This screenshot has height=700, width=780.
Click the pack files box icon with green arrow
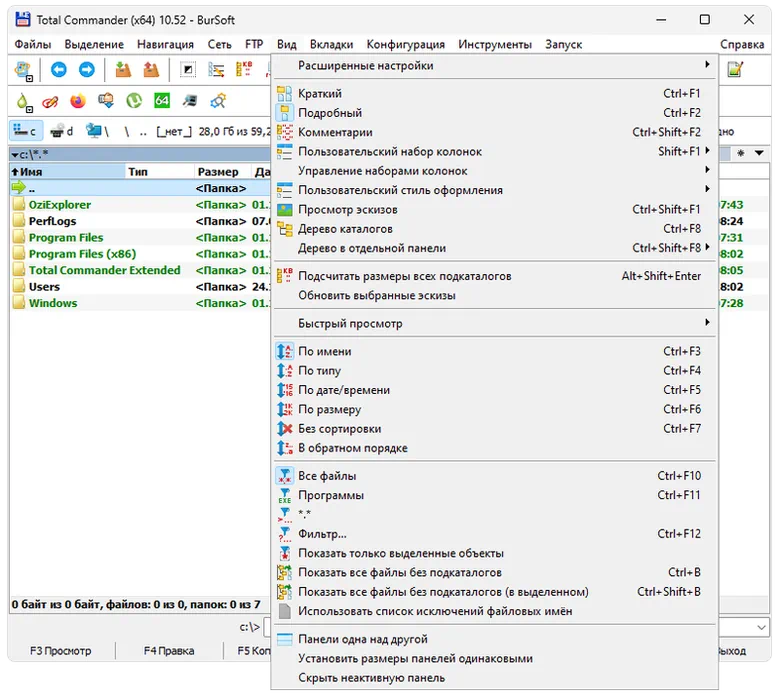coord(122,70)
